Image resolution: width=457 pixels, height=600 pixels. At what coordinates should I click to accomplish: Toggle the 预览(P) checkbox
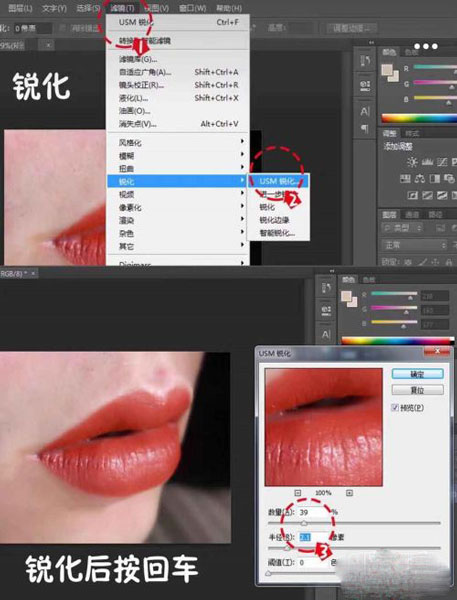[395, 408]
